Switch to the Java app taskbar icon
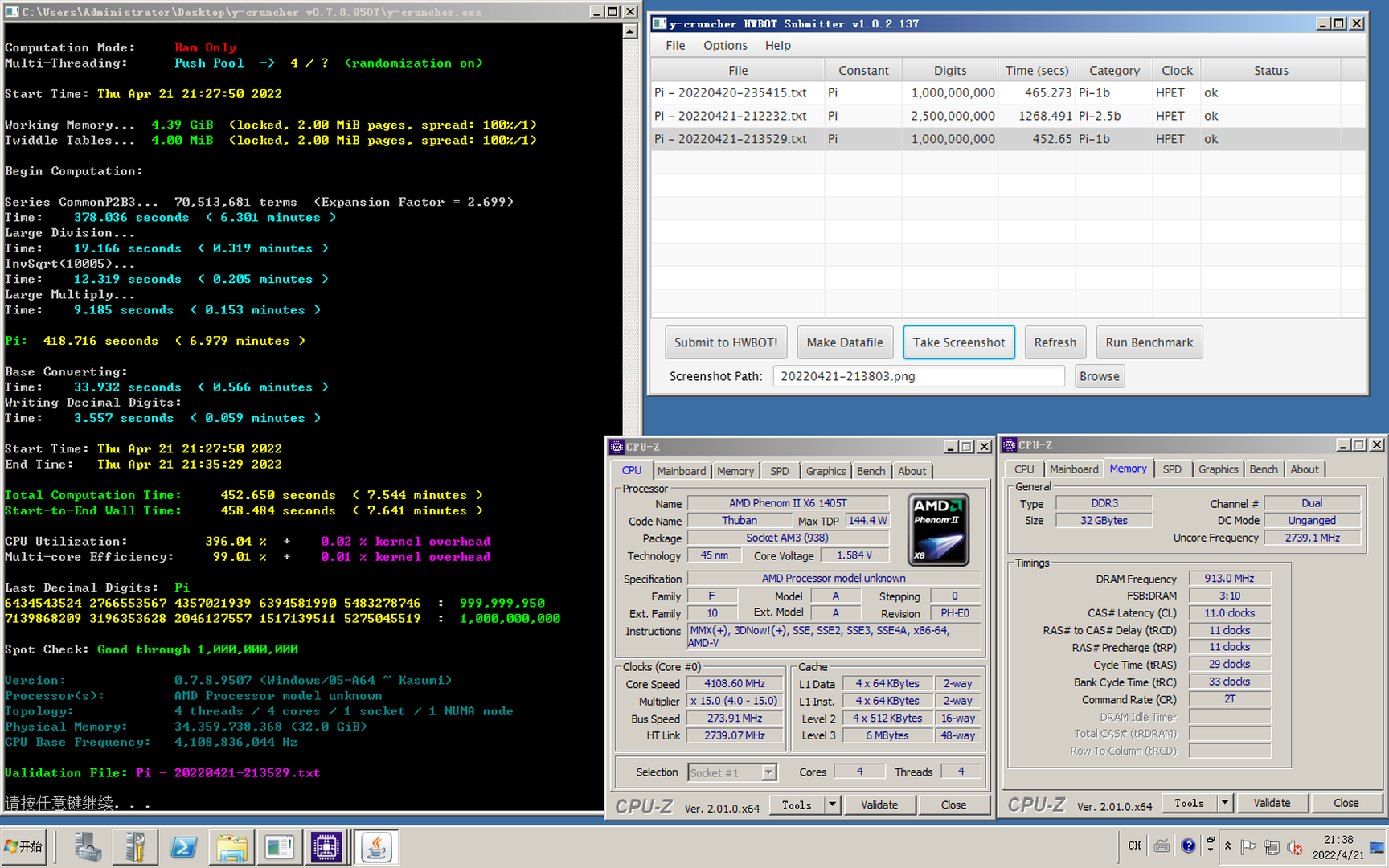Image resolution: width=1389 pixels, height=868 pixels. tap(375, 847)
